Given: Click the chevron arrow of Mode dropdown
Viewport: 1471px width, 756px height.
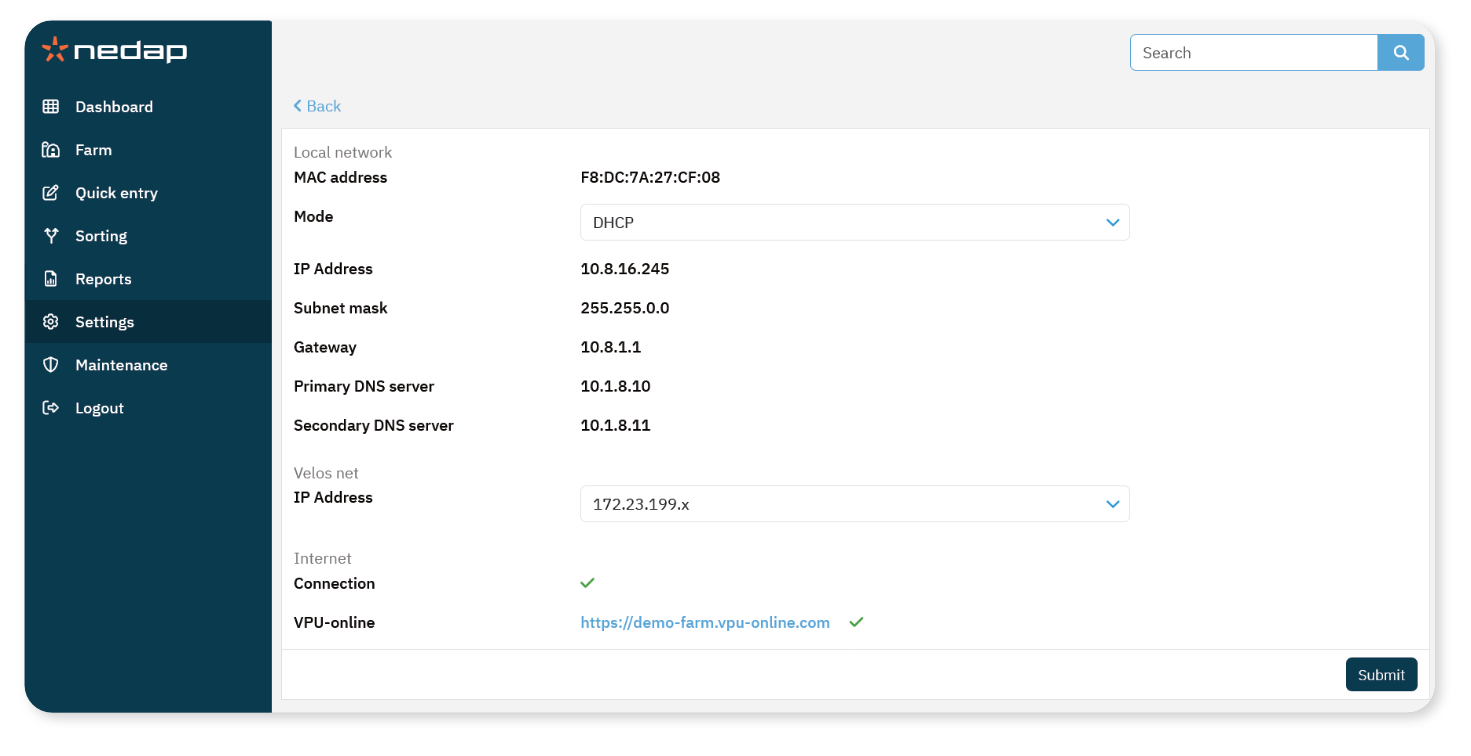Looking at the screenshot, I should [1113, 223].
